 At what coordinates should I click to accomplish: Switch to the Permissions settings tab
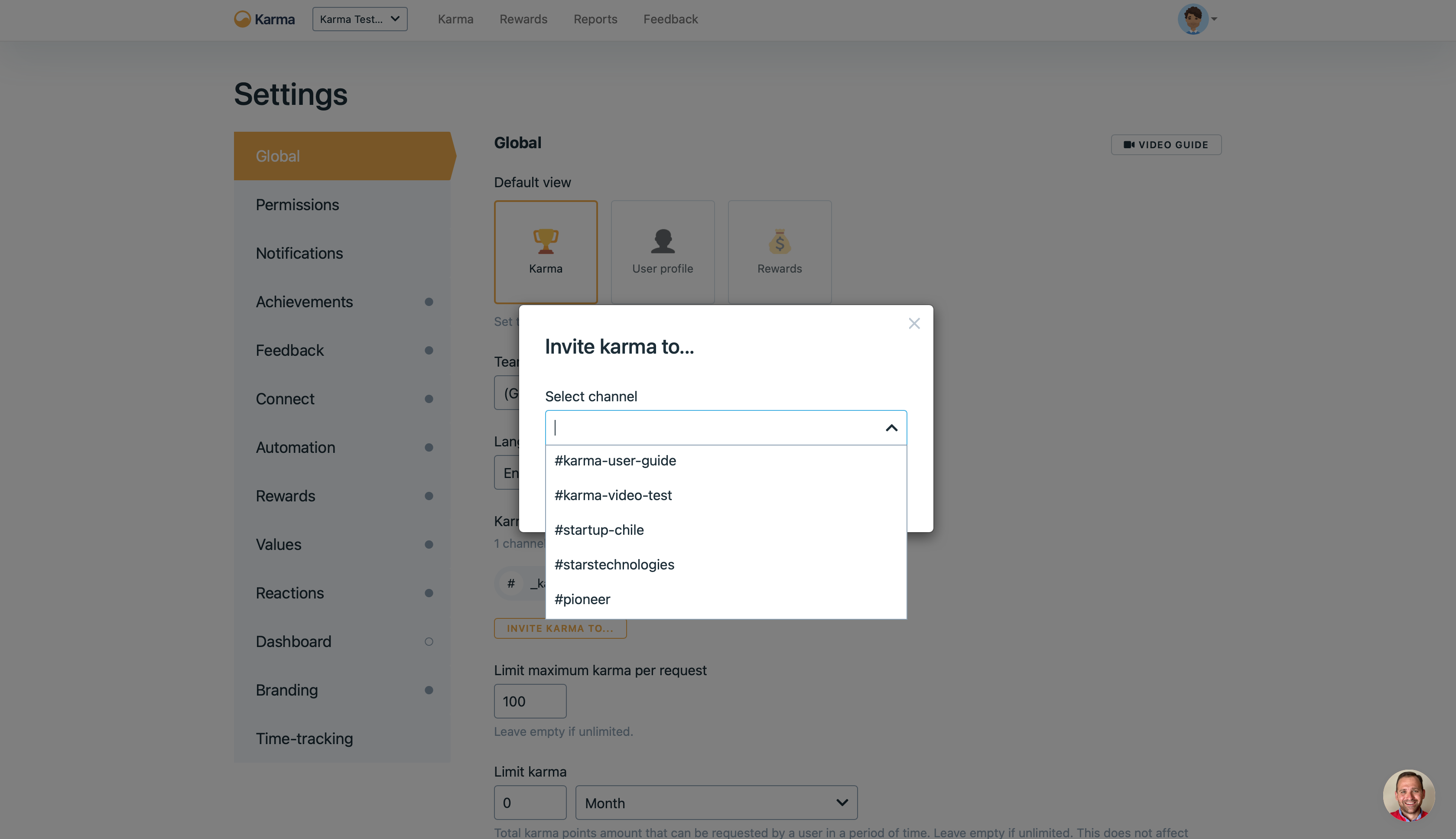(x=297, y=205)
